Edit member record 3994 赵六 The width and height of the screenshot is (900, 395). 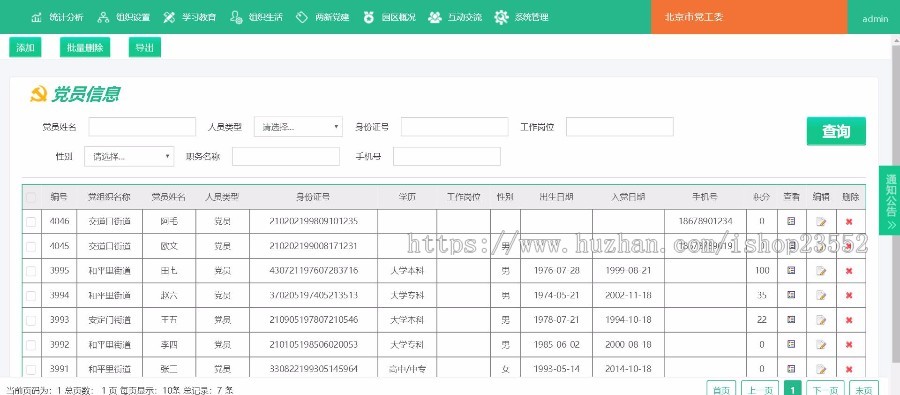point(821,295)
